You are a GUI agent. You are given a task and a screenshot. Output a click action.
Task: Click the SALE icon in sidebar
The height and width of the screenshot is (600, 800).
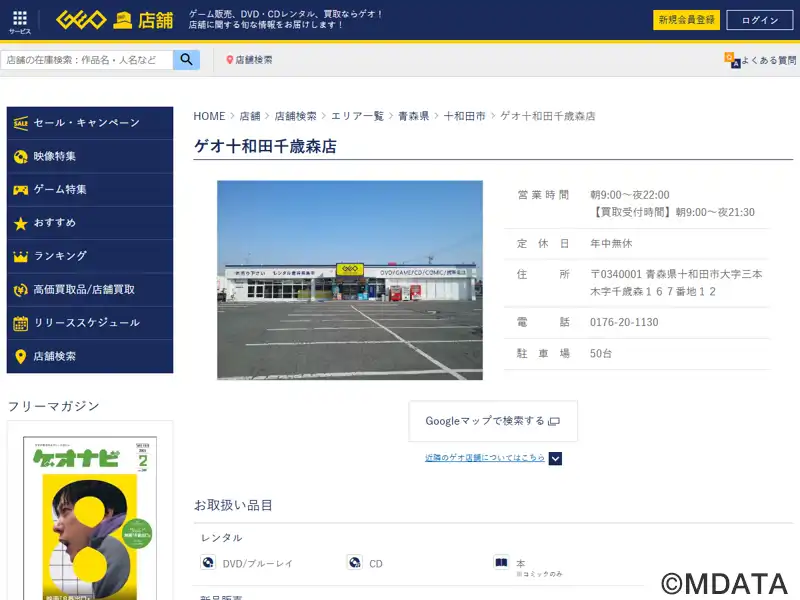click(20, 123)
